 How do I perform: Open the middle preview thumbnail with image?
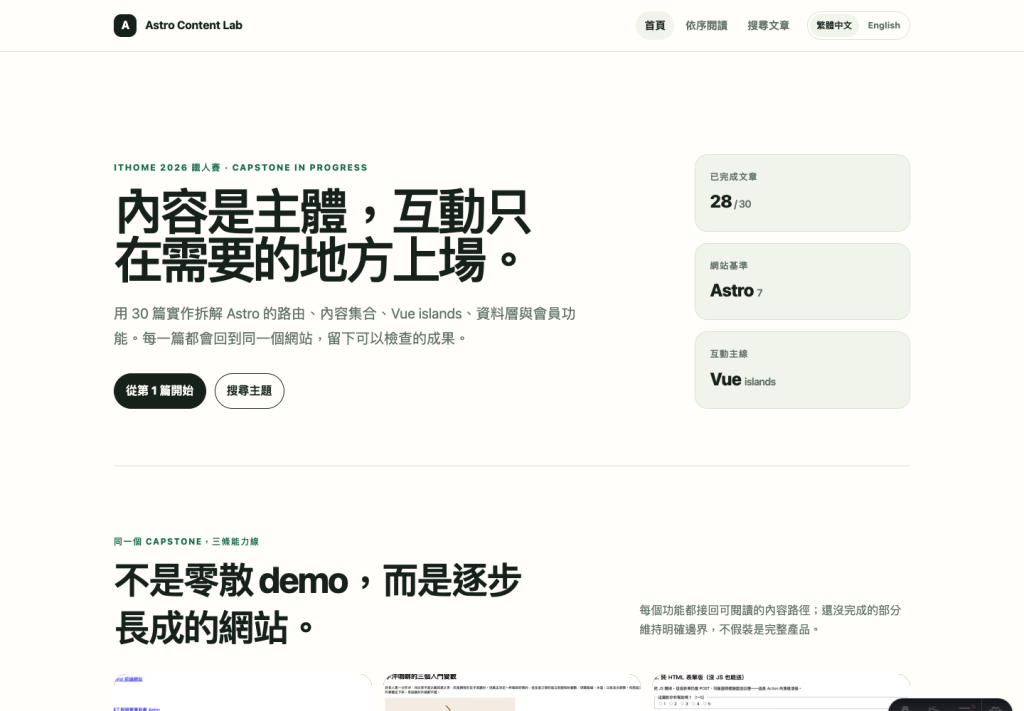[512, 692]
